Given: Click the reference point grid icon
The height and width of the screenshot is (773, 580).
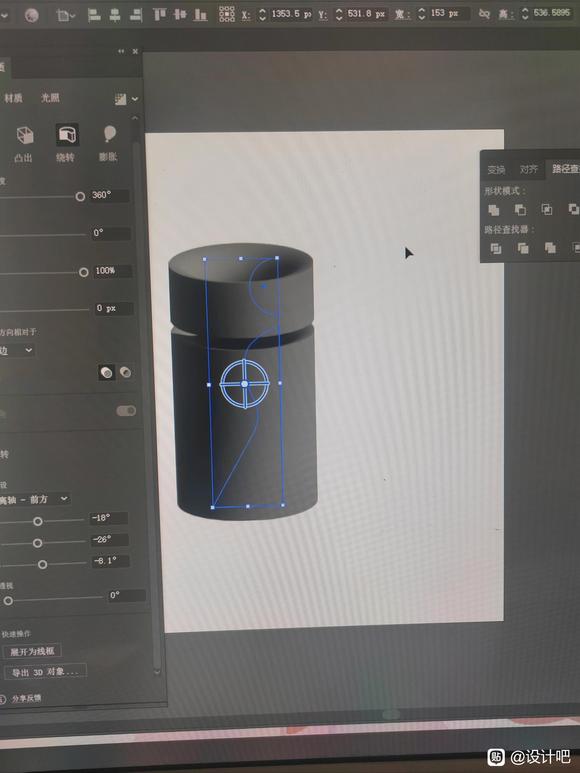Looking at the screenshot, I should pyautogui.click(x=227, y=14).
